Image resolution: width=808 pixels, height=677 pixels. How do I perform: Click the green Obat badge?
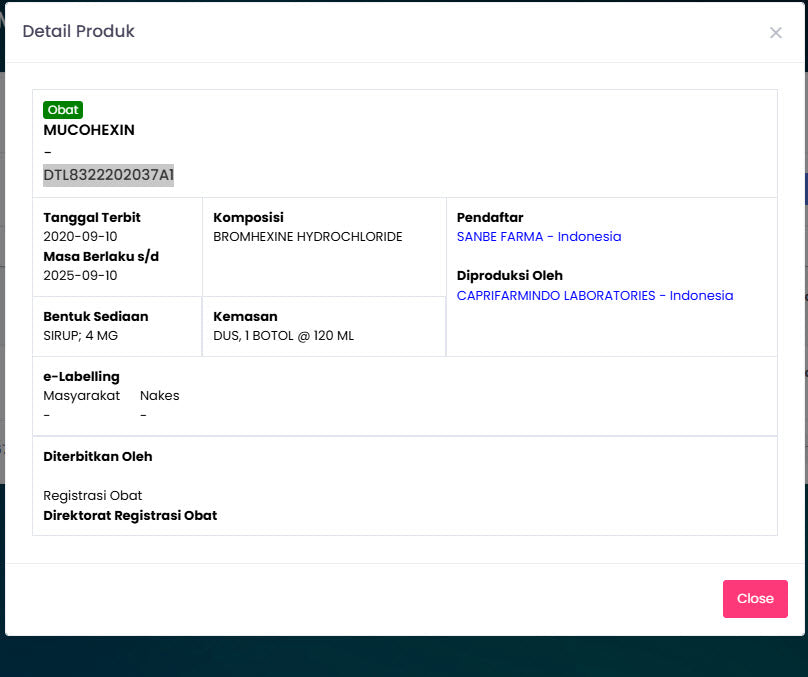(63, 110)
